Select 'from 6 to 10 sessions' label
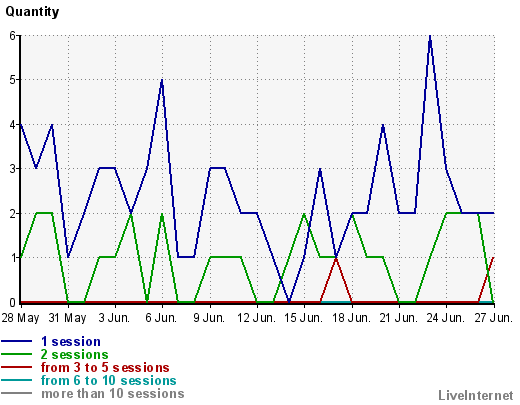 108,380
